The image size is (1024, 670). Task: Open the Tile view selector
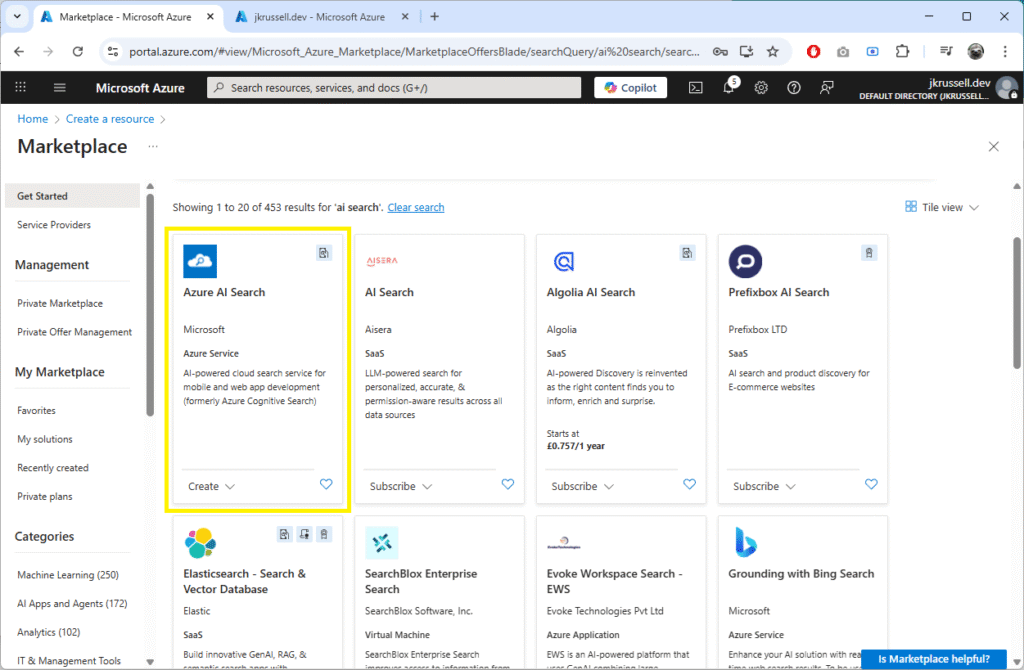point(941,207)
